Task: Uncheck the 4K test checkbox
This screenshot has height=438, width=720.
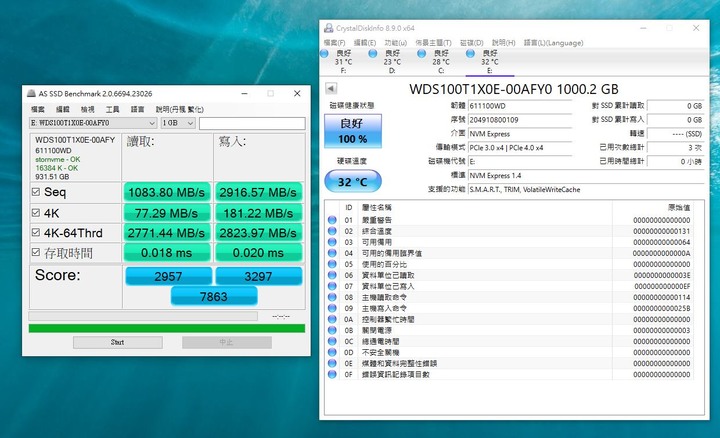Action: [x=36, y=213]
